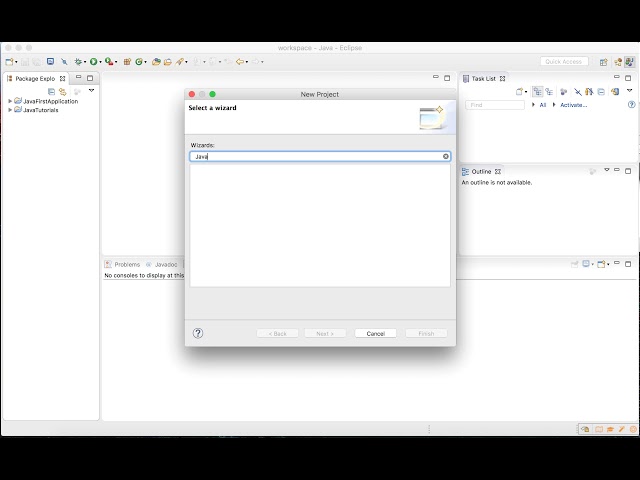
Task: Click the Activate... link in Task List
Action: pyautogui.click(x=573, y=105)
